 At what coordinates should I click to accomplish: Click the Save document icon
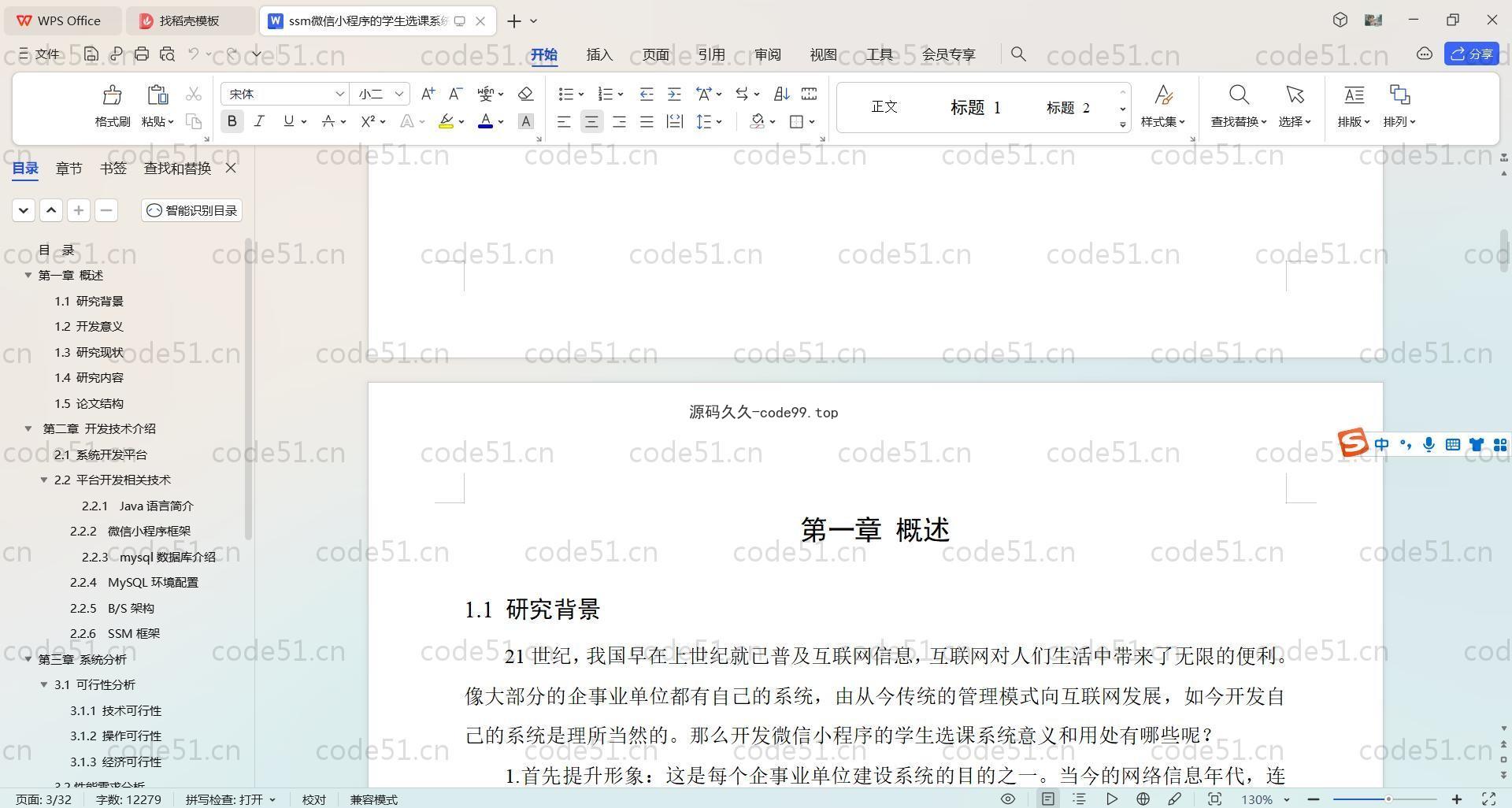pos(91,54)
